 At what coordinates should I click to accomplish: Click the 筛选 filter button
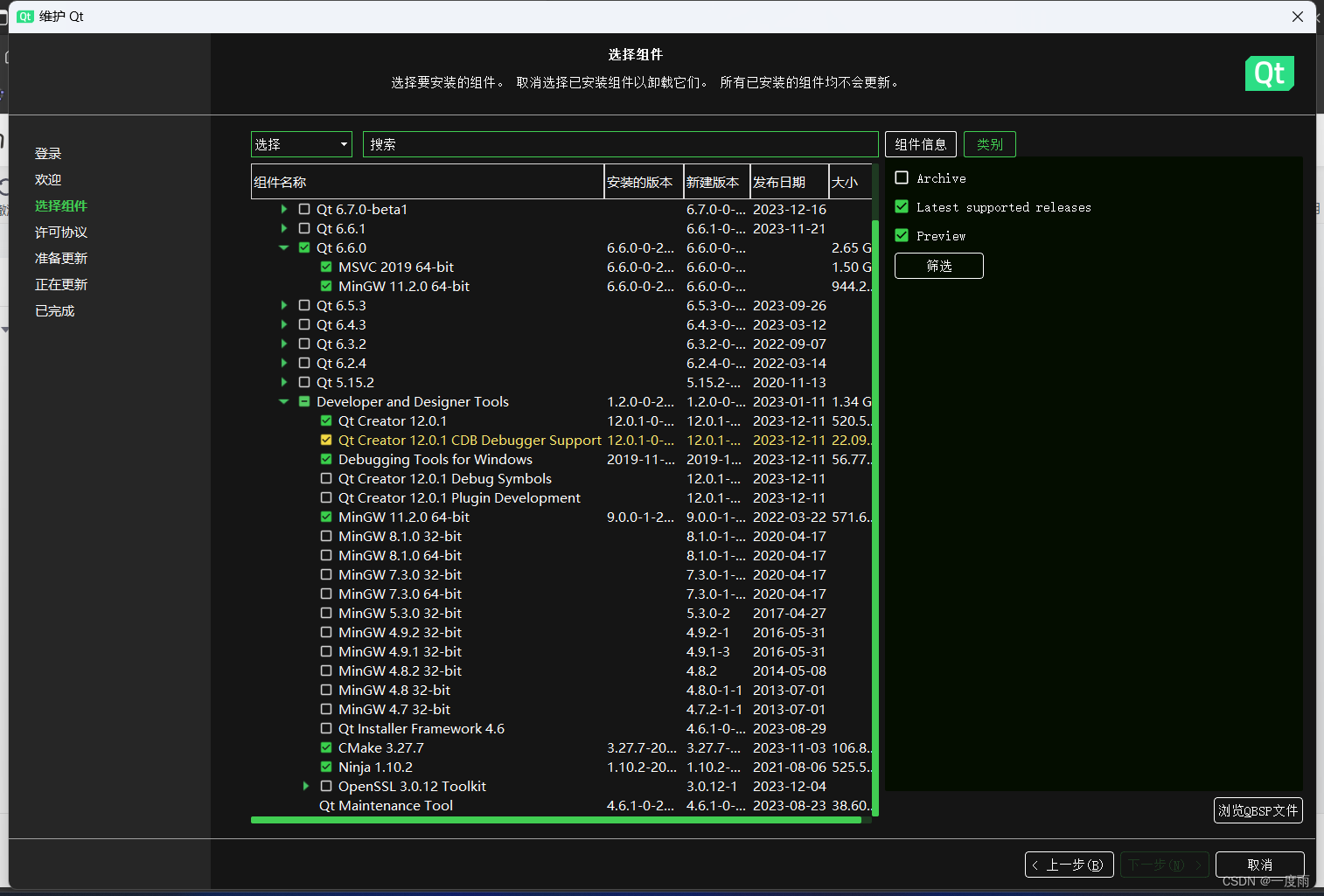click(939, 266)
